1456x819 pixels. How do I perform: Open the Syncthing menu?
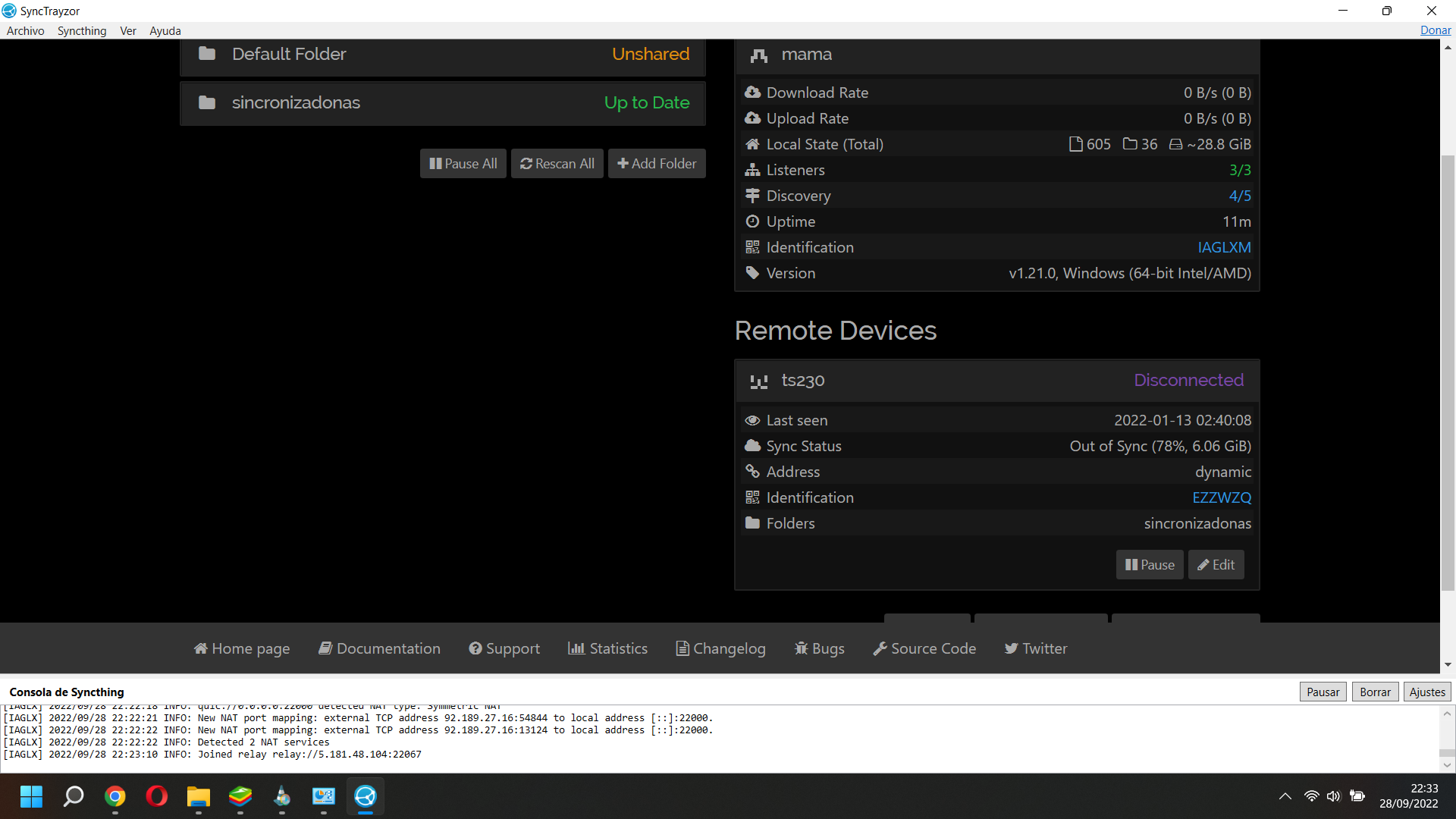(82, 31)
